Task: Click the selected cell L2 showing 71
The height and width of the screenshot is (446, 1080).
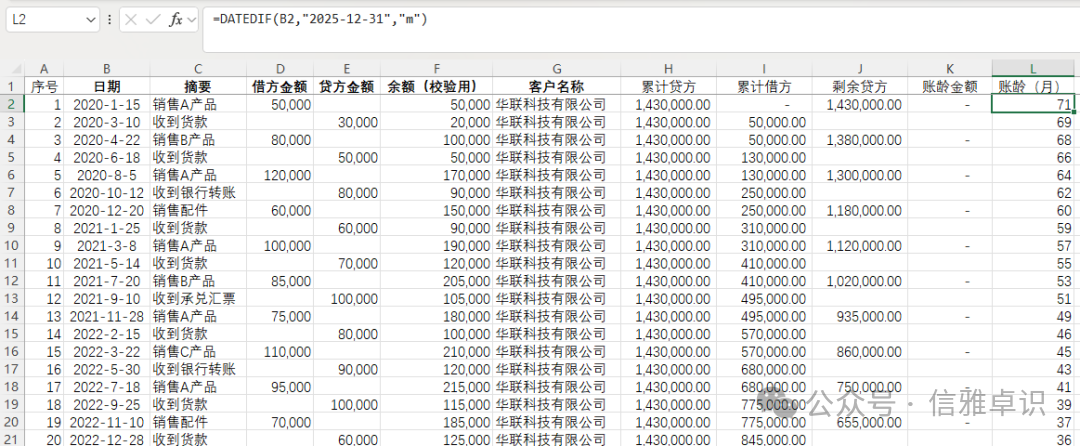Action: tap(1032, 105)
